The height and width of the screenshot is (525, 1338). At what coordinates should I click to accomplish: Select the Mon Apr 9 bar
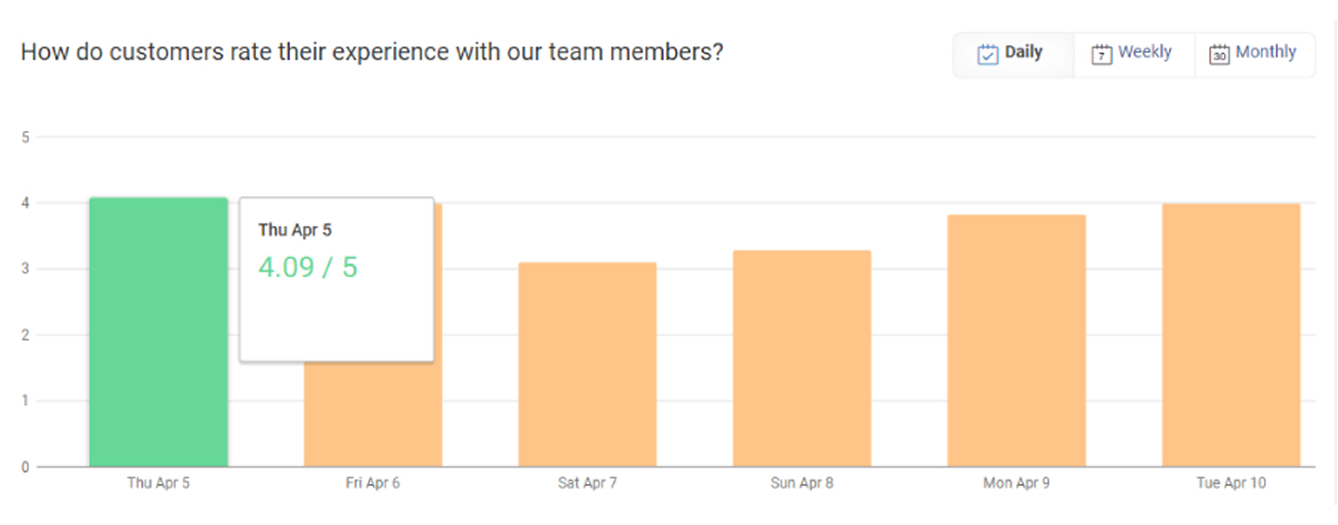tap(1016, 340)
